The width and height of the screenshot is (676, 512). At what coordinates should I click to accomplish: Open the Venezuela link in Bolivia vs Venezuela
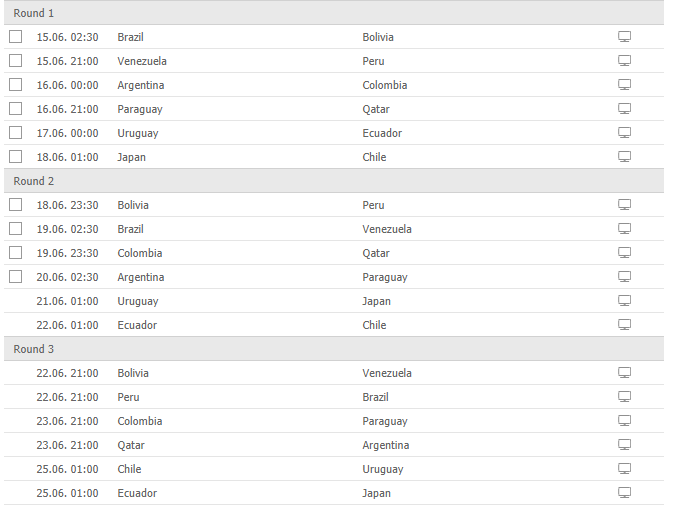coord(387,373)
